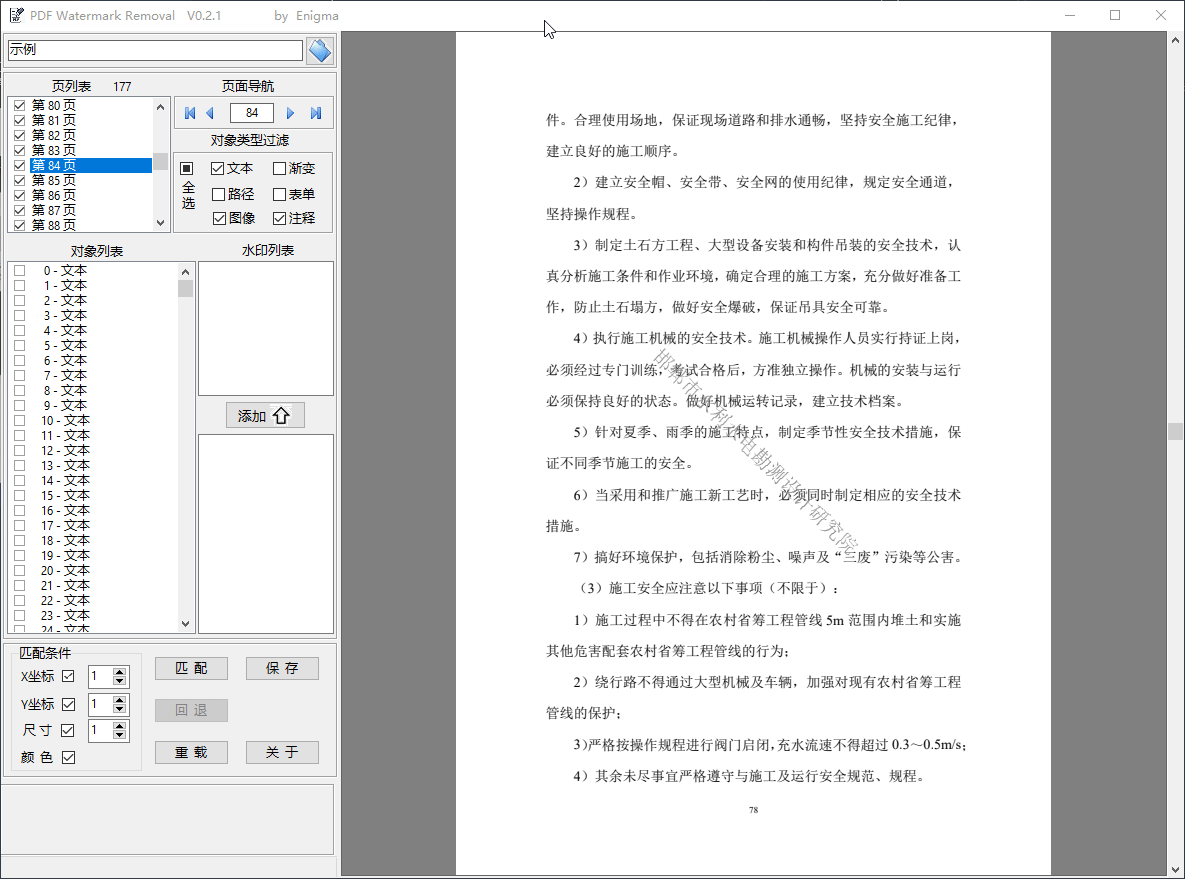Click the 重载 button
This screenshot has width=1185, height=879.
pos(191,752)
